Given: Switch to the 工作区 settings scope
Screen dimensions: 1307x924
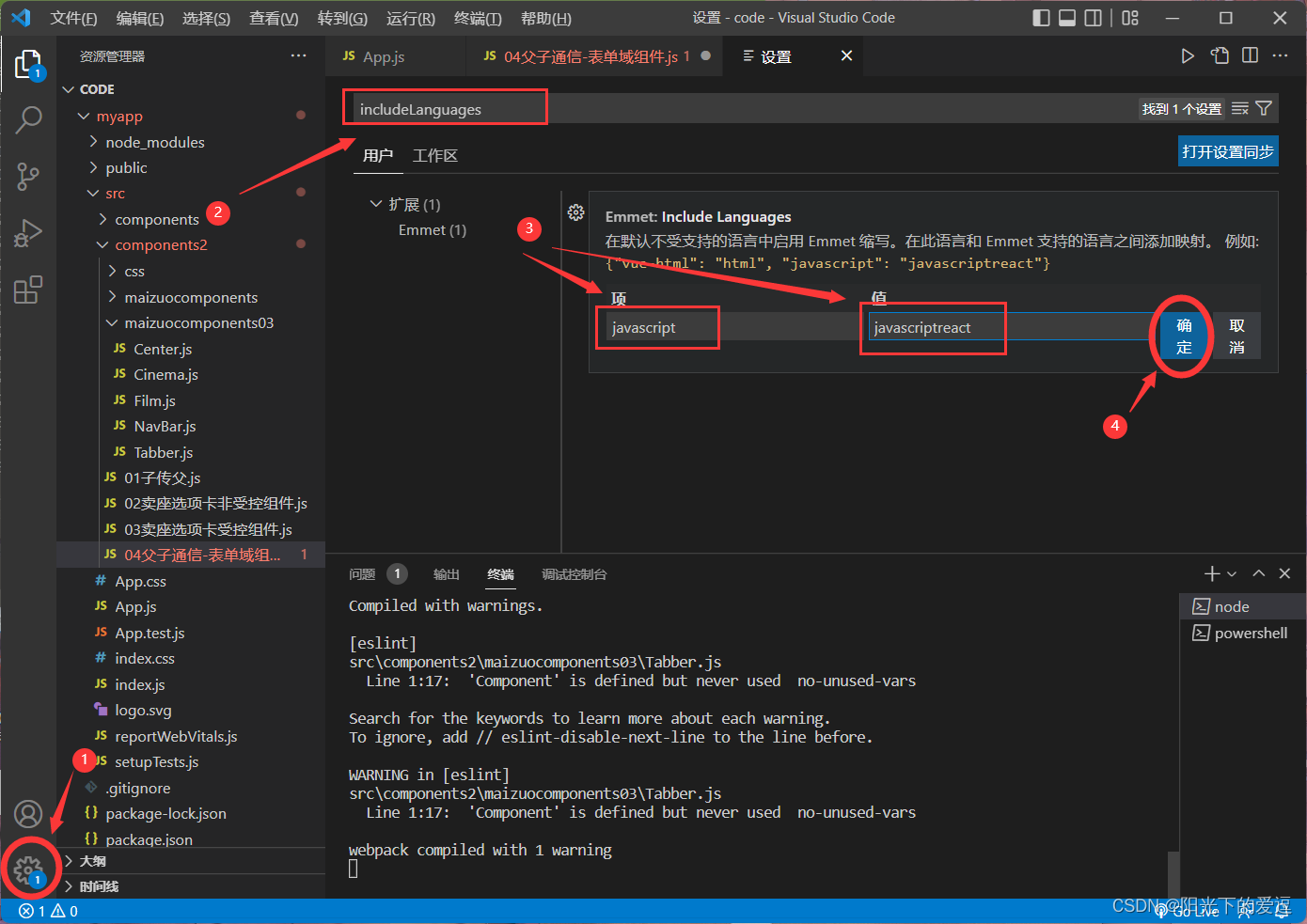Looking at the screenshot, I should pyautogui.click(x=435, y=155).
